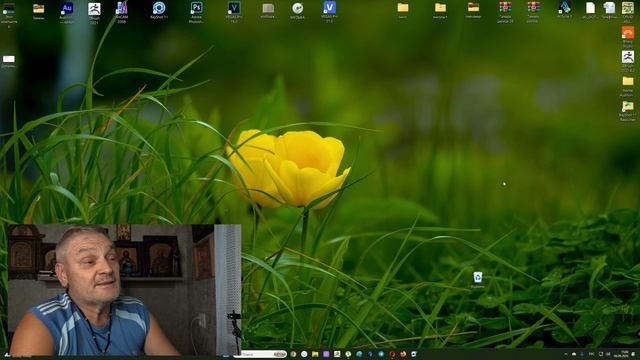
Task: Open the Adobe Audition desktop shortcut
Action: (x=67, y=9)
